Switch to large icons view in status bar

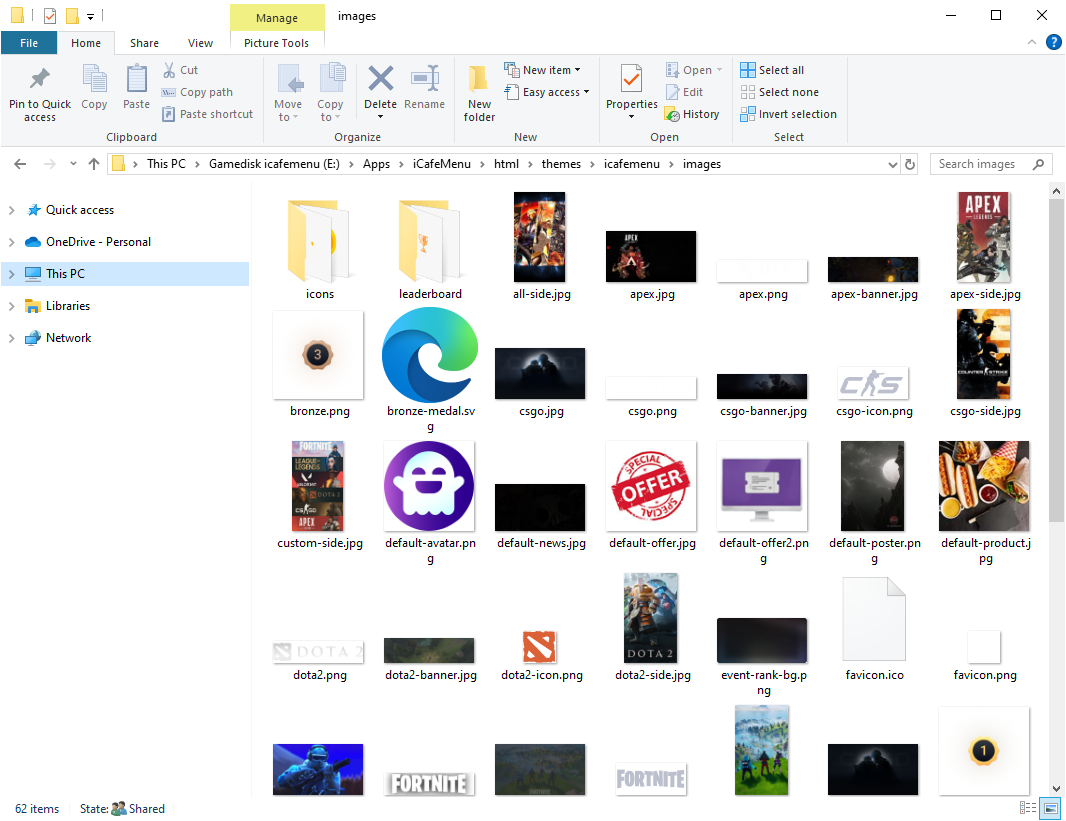pyautogui.click(x=1050, y=808)
